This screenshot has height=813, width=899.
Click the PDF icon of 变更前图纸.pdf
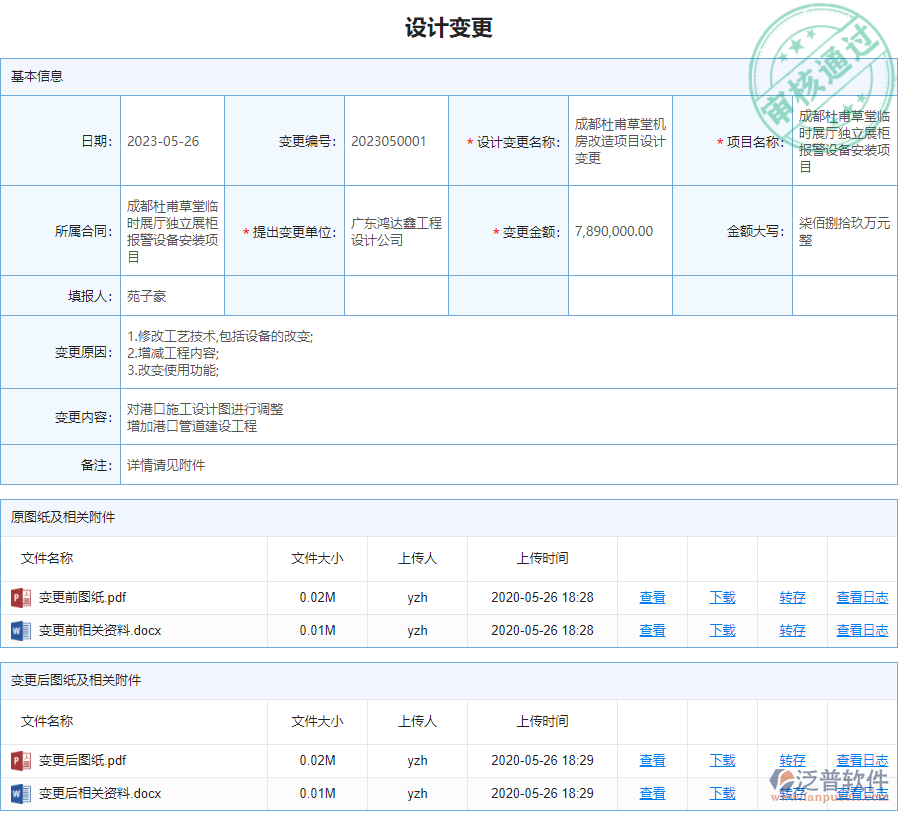click(x=18, y=597)
